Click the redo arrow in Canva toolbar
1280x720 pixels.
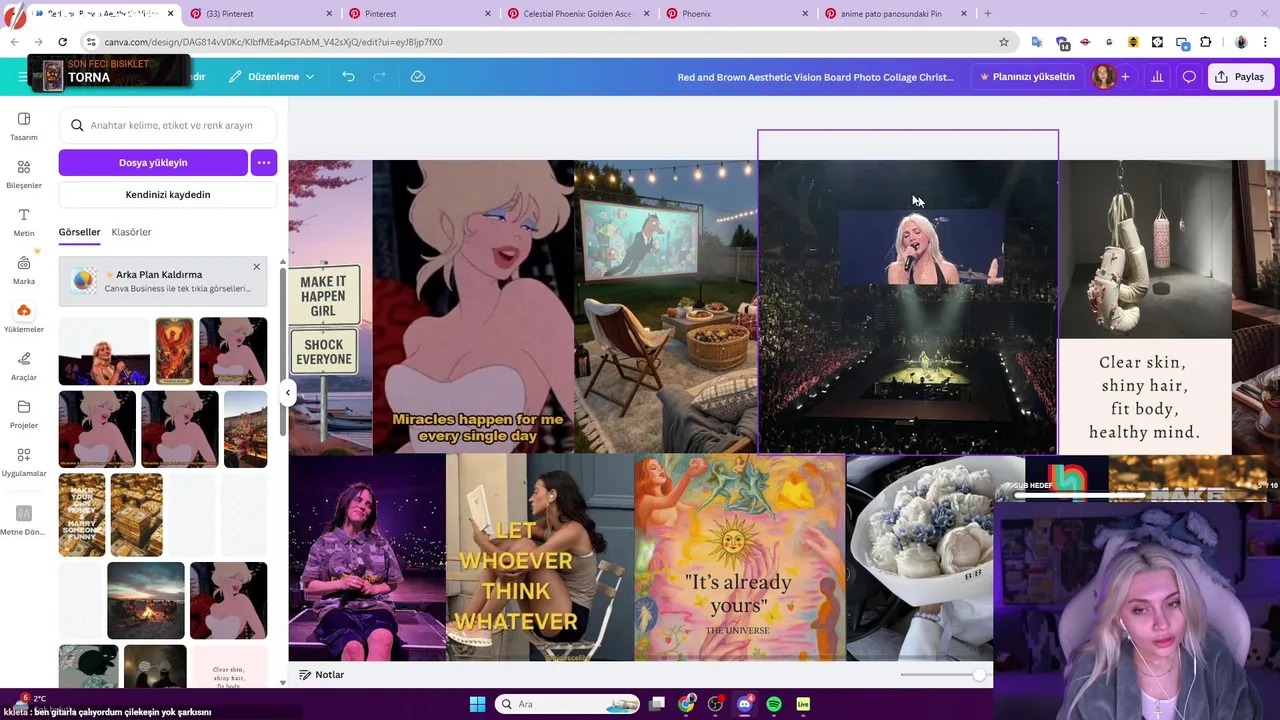[379, 77]
